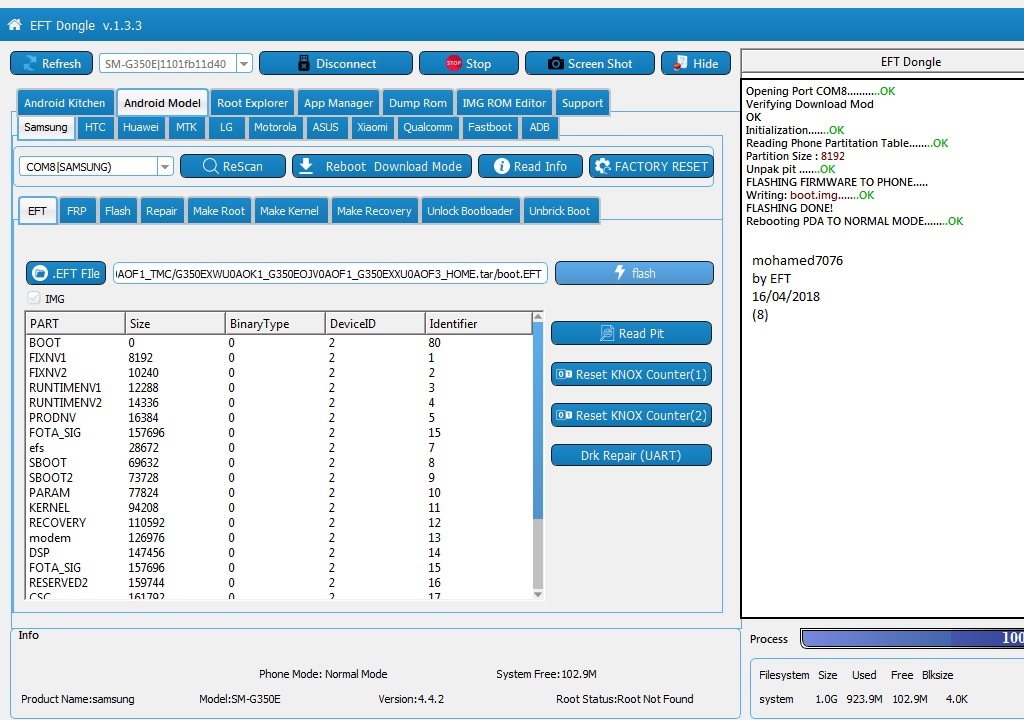Select the SBOOT2 partition row
This screenshot has width=1024, height=720.
coord(279,478)
